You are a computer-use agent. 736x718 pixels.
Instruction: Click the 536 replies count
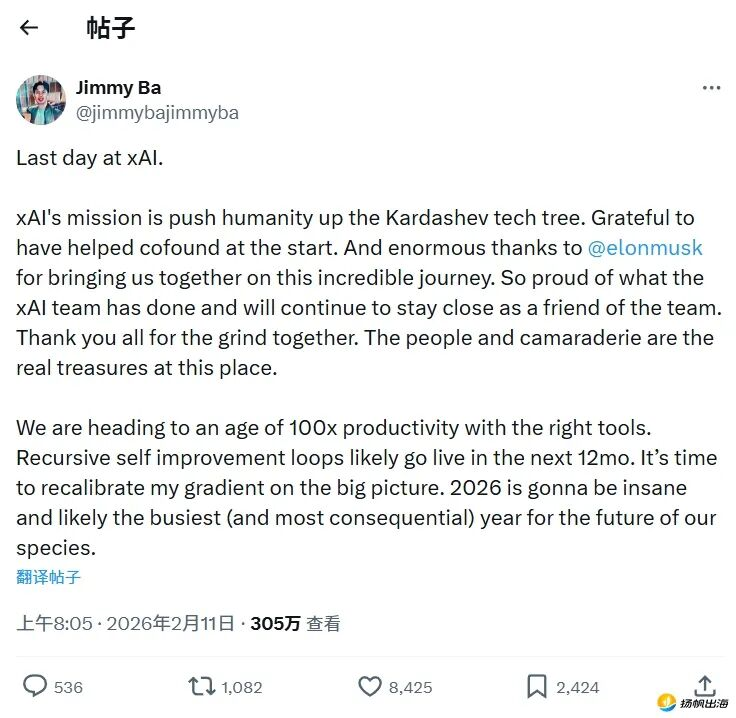[68, 687]
